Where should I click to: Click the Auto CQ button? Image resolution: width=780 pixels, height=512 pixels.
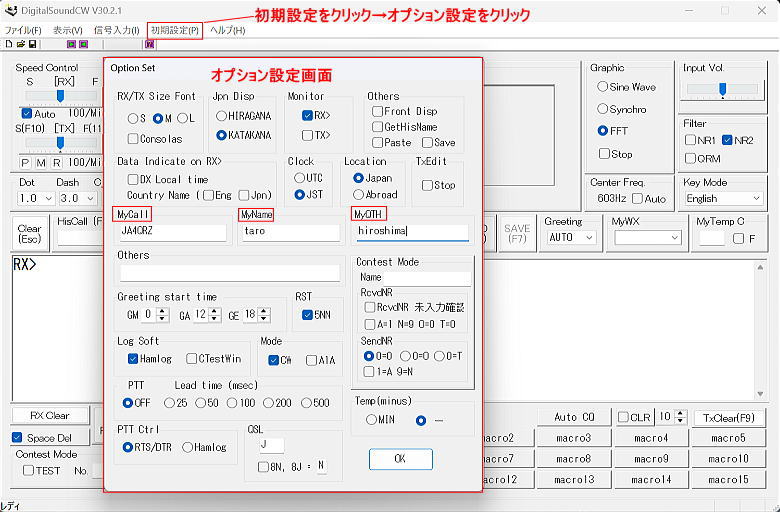pos(574,417)
